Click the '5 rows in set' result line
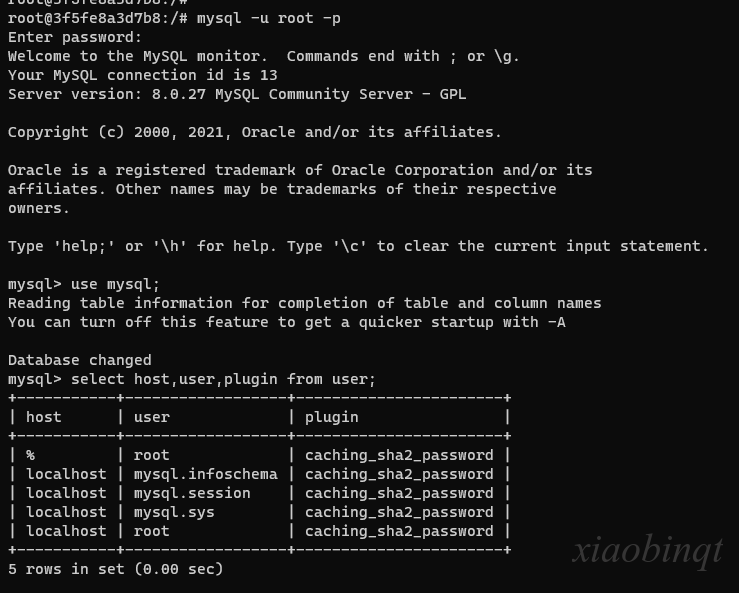The width and height of the screenshot is (739, 593). pos(115,569)
